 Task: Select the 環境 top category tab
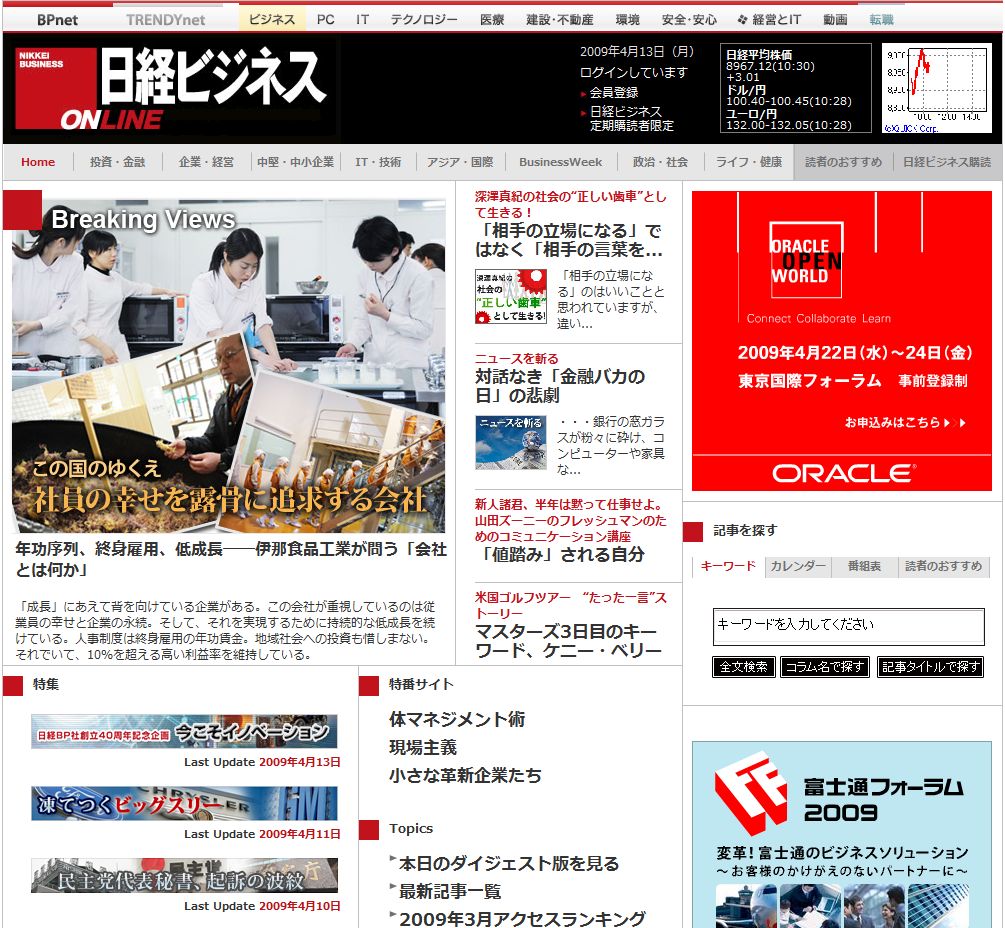(627, 20)
